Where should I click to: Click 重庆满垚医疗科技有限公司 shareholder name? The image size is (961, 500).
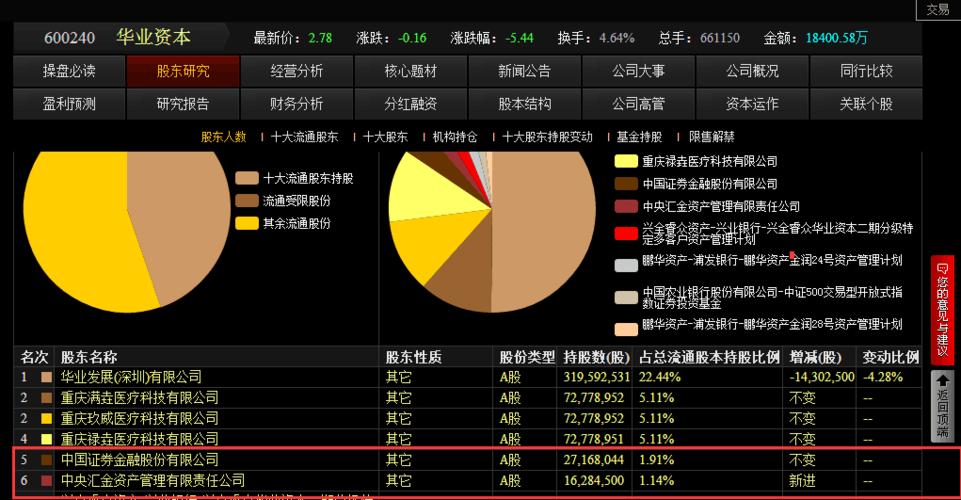point(139,398)
